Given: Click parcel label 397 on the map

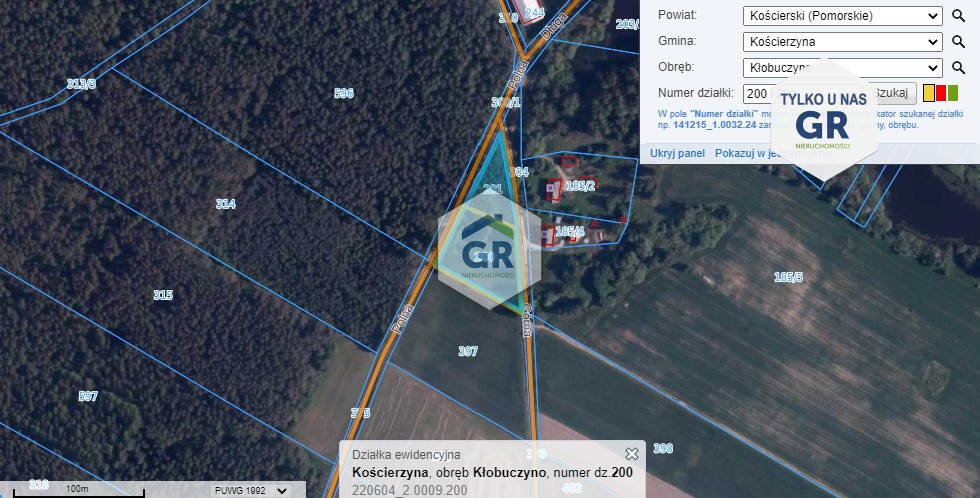Looking at the screenshot, I should [x=468, y=351].
